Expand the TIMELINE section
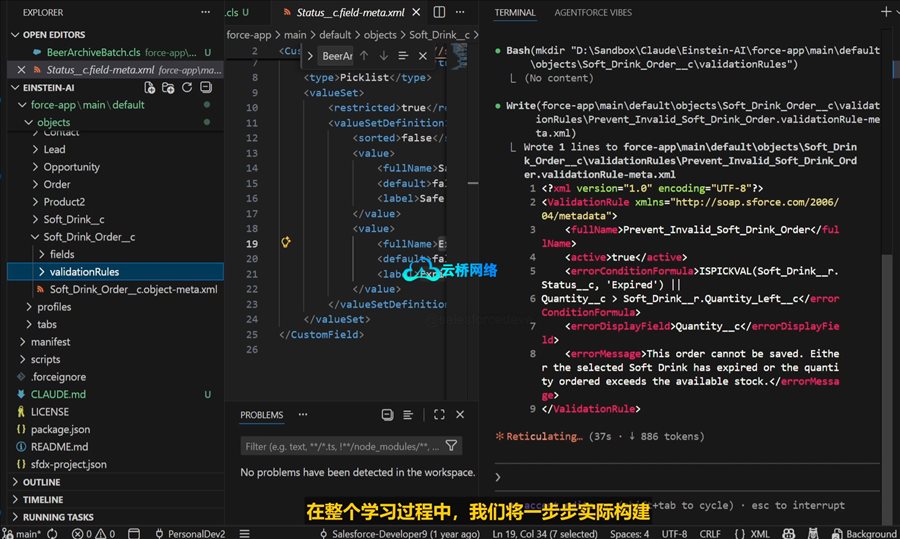This screenshot has width=900, height=539. [x=42, y=500]
